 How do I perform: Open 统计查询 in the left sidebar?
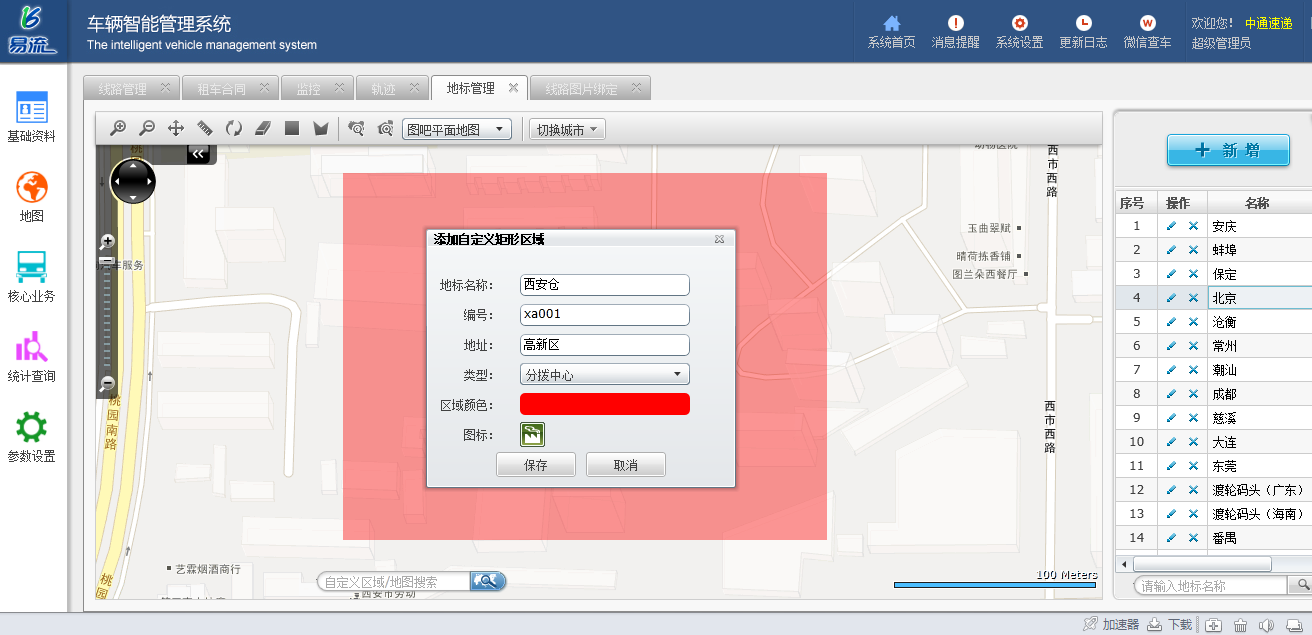[31, 357]
